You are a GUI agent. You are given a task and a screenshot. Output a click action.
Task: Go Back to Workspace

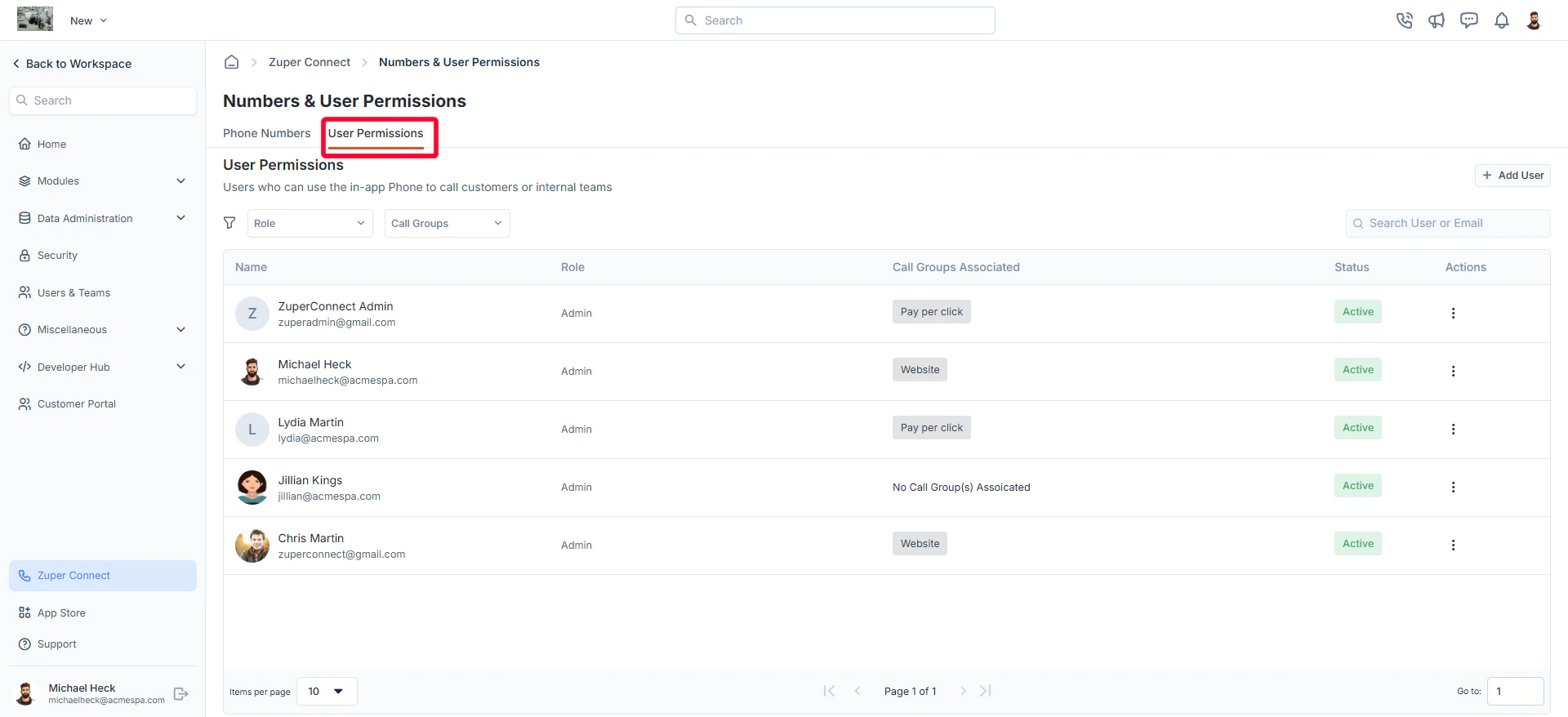click(x=72, y=64)
